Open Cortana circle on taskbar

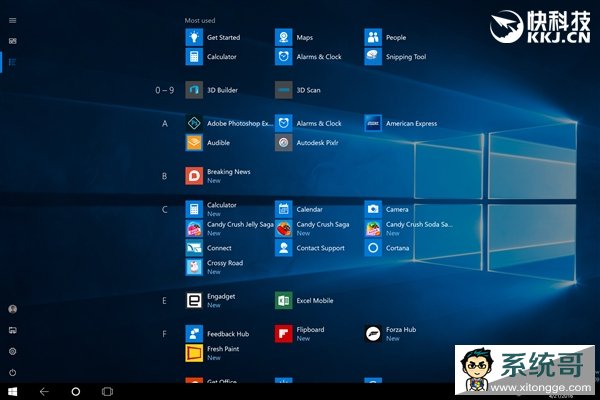pos(76,392)
